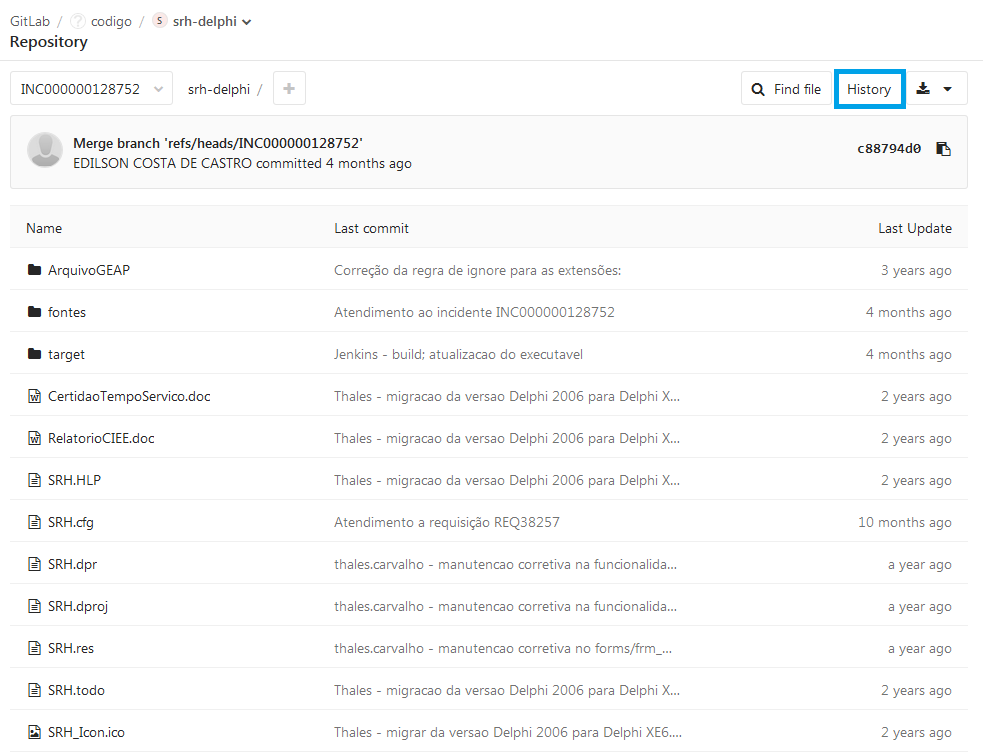Click the fontes folder icon
The image size is (983, 753).
point(35,312)
